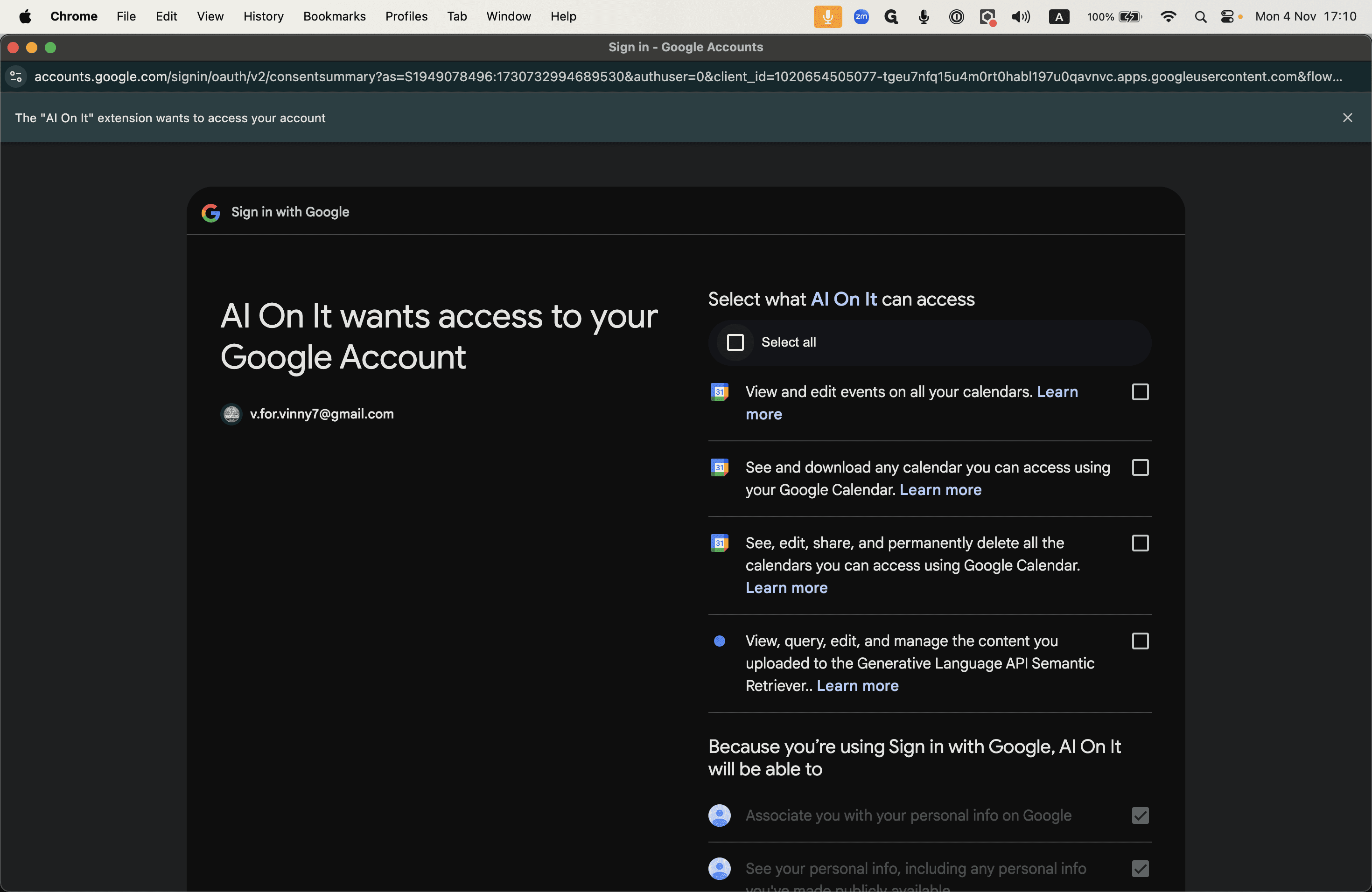This screenshot has width=1372, height=892.
Task: Click the 'Associate you with your personal info' checkbox
Action: pos(1140,815)
